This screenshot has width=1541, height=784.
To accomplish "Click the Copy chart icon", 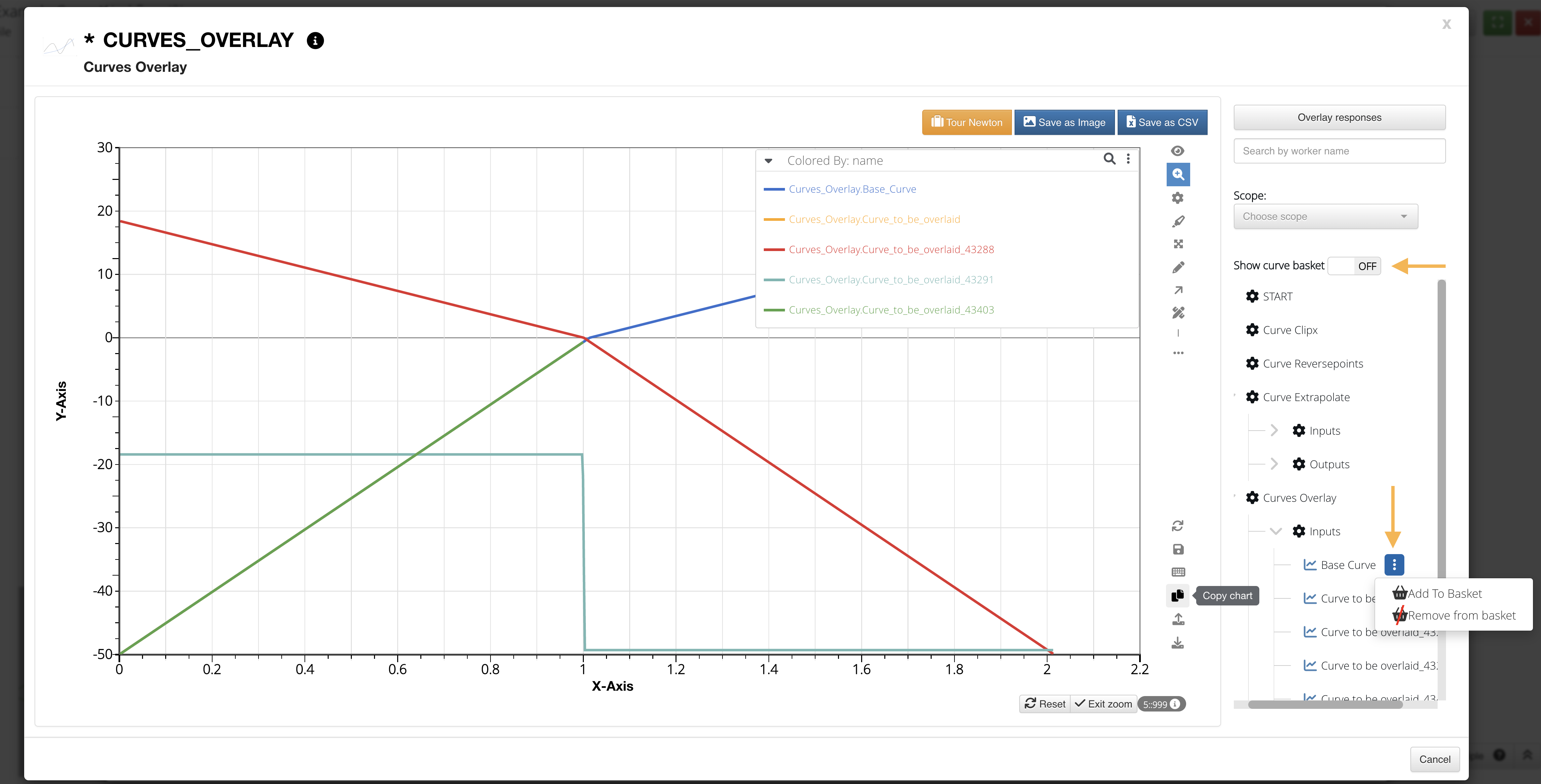I will coord(1177,595).
